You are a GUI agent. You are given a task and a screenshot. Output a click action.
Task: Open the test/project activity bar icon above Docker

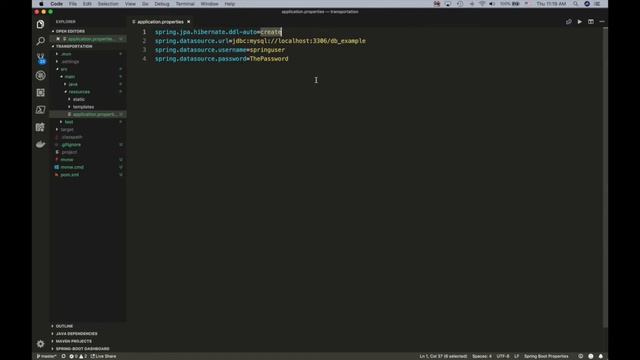click(40, 127)
